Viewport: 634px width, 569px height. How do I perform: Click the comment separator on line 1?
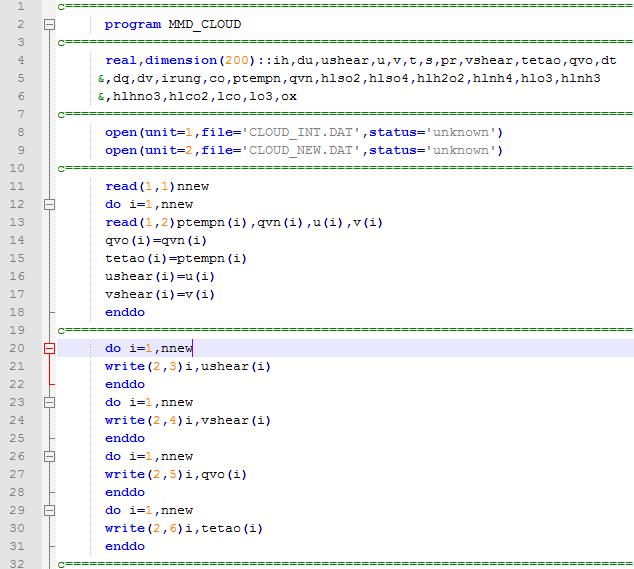(x=345, y=6)
